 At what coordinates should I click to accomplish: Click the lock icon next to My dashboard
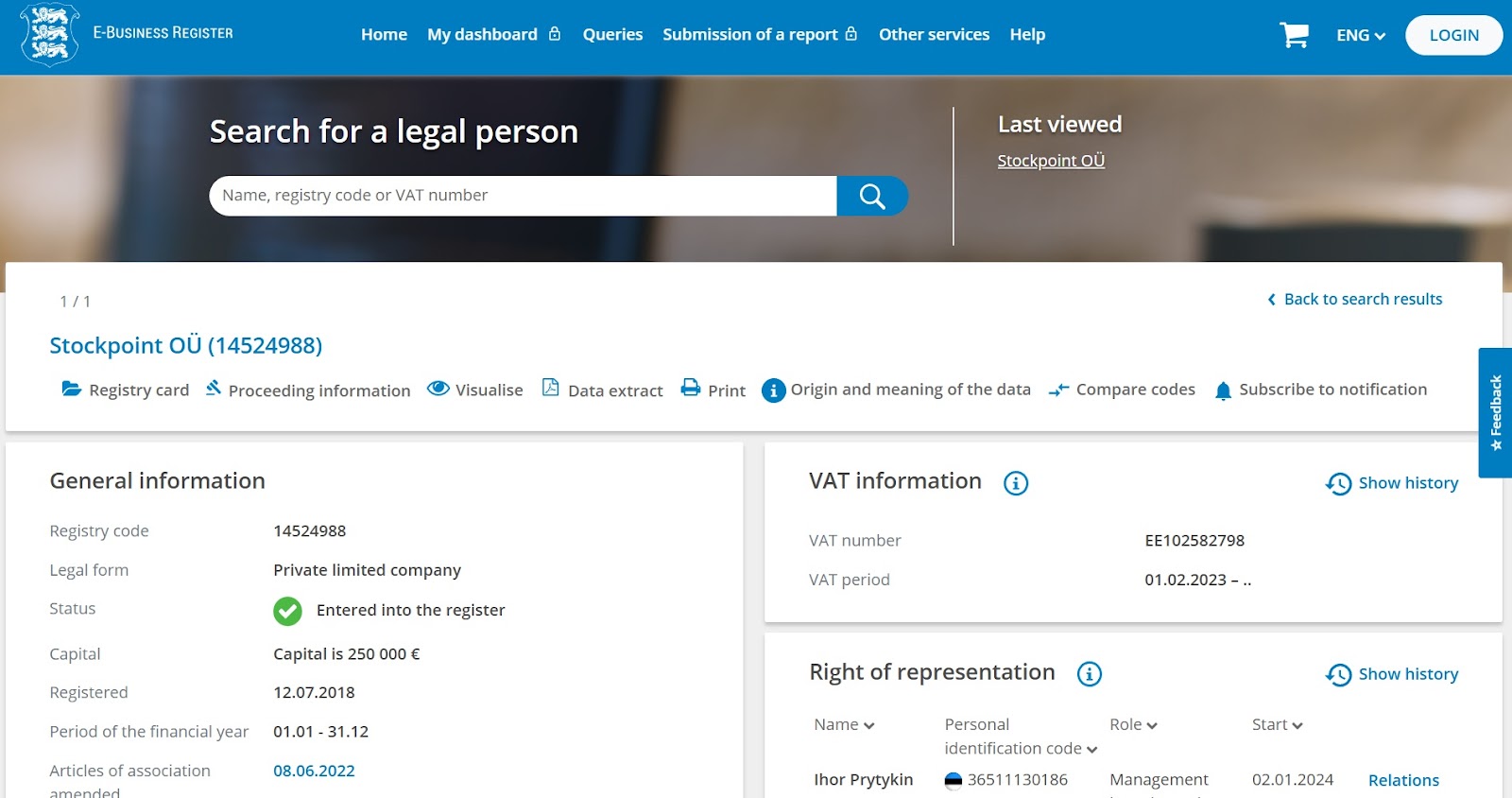pos(555,34)
